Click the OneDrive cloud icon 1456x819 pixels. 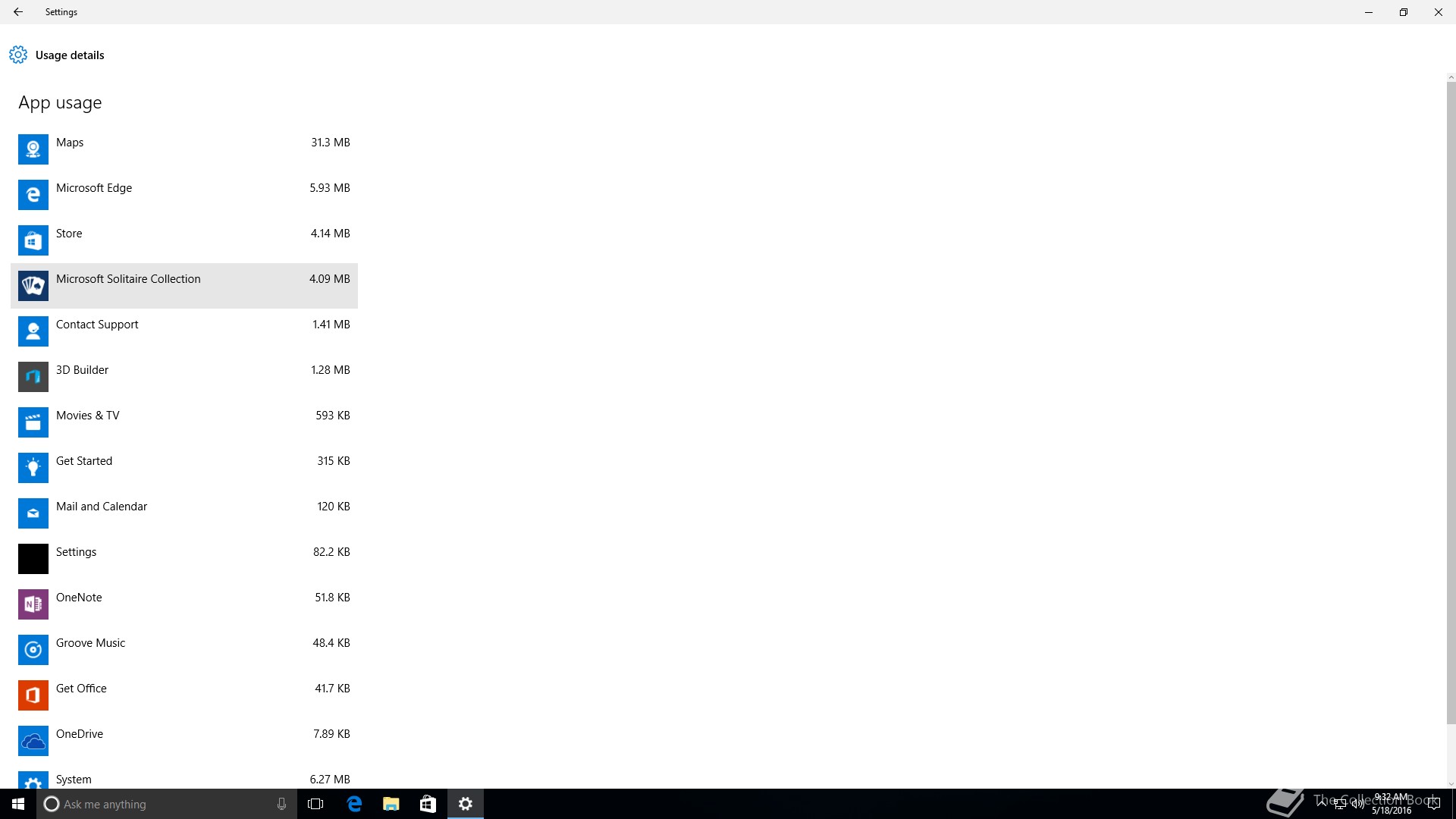(33, 741)
